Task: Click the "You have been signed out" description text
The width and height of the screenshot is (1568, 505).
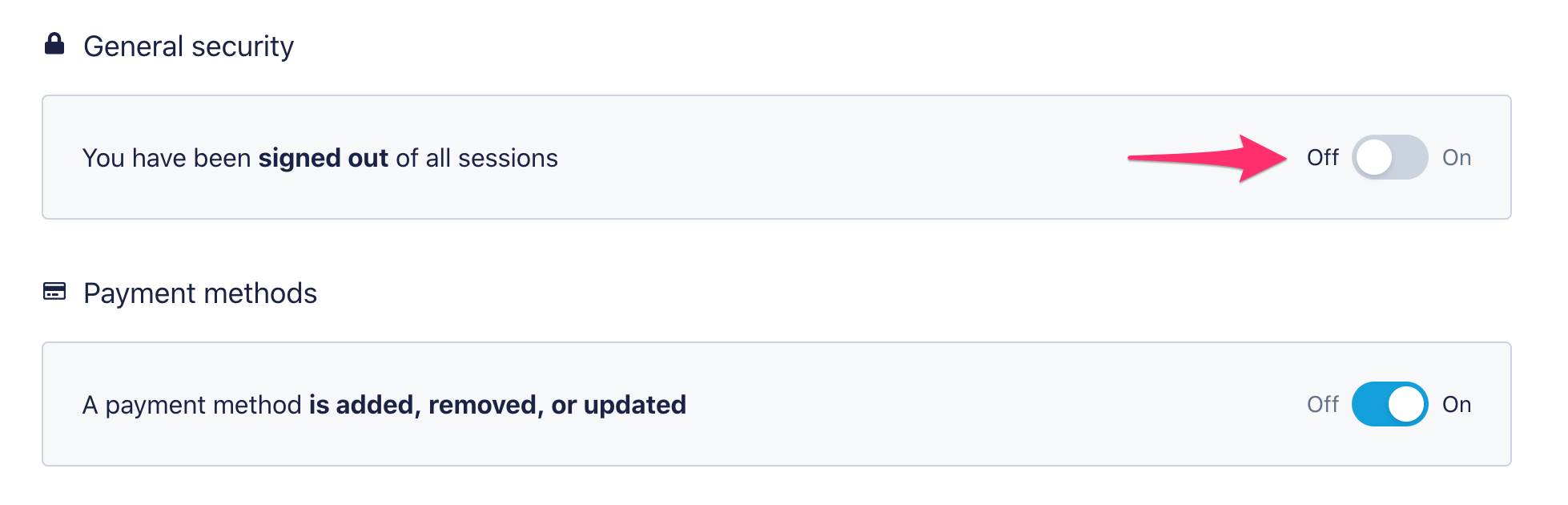Action: tap(168, 158)
